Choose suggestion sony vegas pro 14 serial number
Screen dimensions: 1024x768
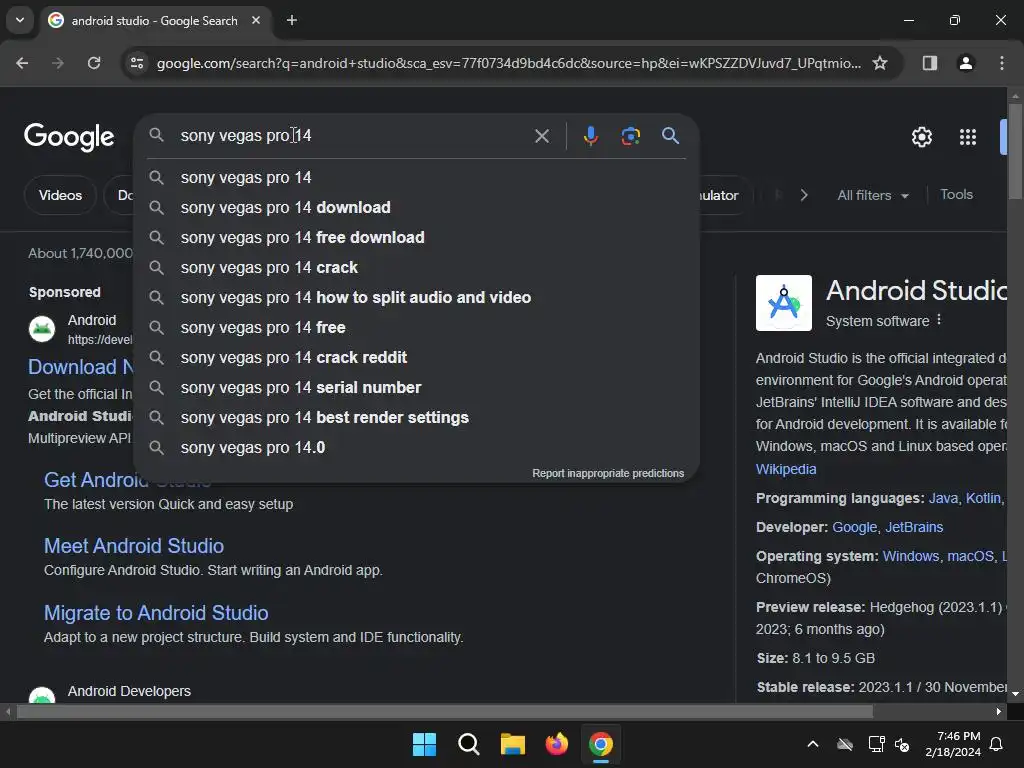(x=416, y=388)
